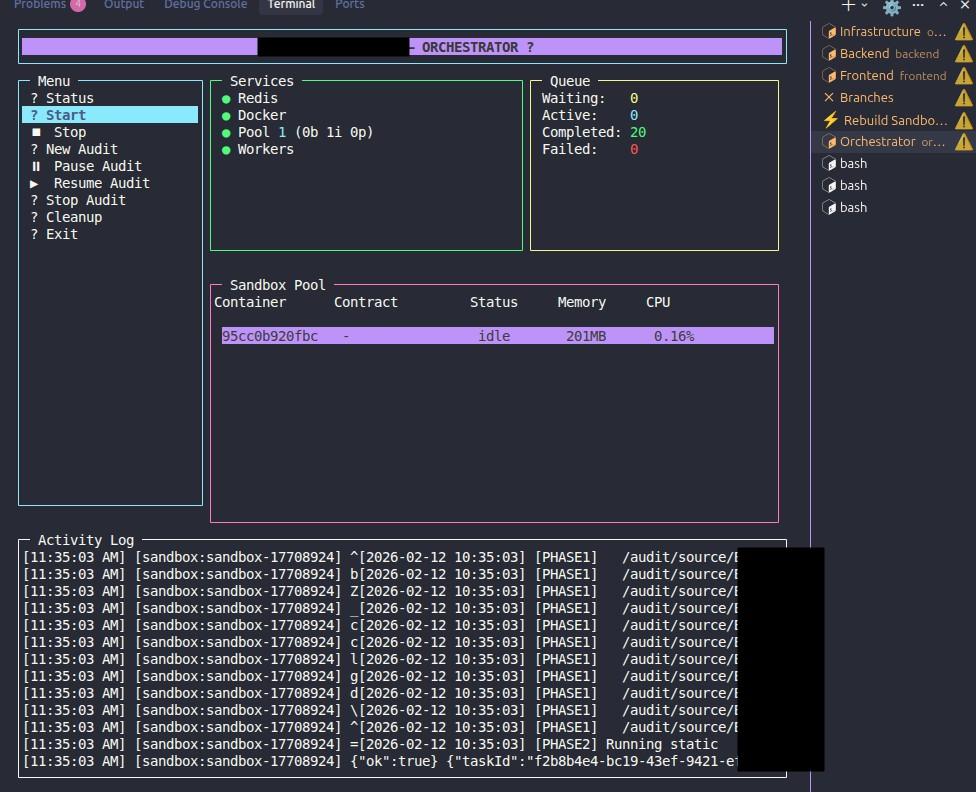Click the new terminal plus icon
The image size is (976, 792).
click(848, 5)
